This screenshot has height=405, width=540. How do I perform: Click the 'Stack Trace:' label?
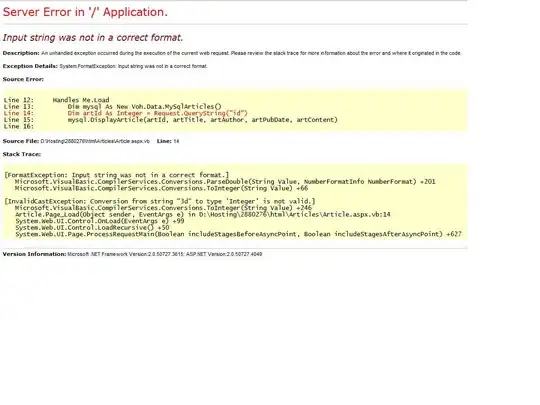point(22,154)
